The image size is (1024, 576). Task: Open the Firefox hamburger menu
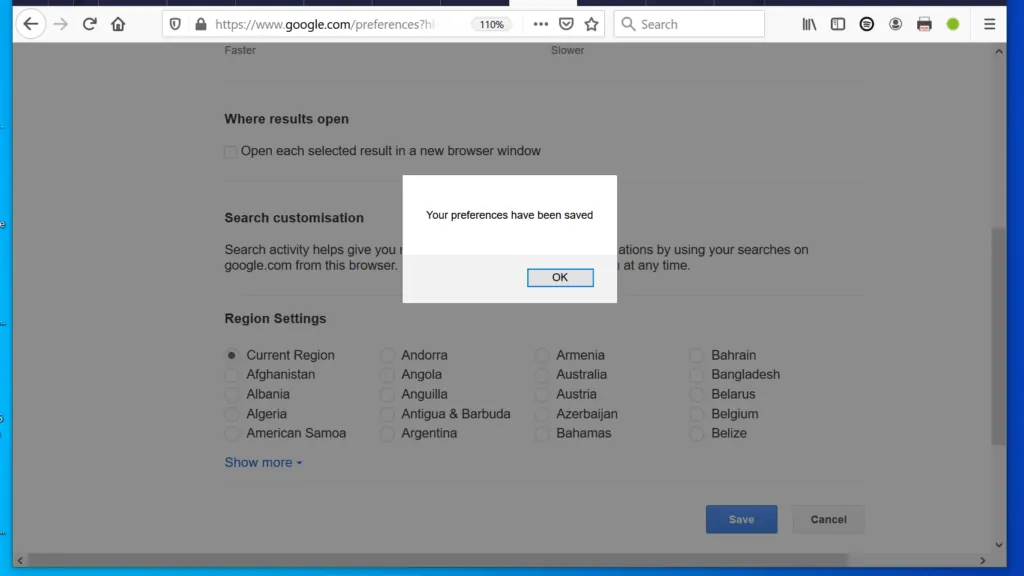tap(989, 24)
